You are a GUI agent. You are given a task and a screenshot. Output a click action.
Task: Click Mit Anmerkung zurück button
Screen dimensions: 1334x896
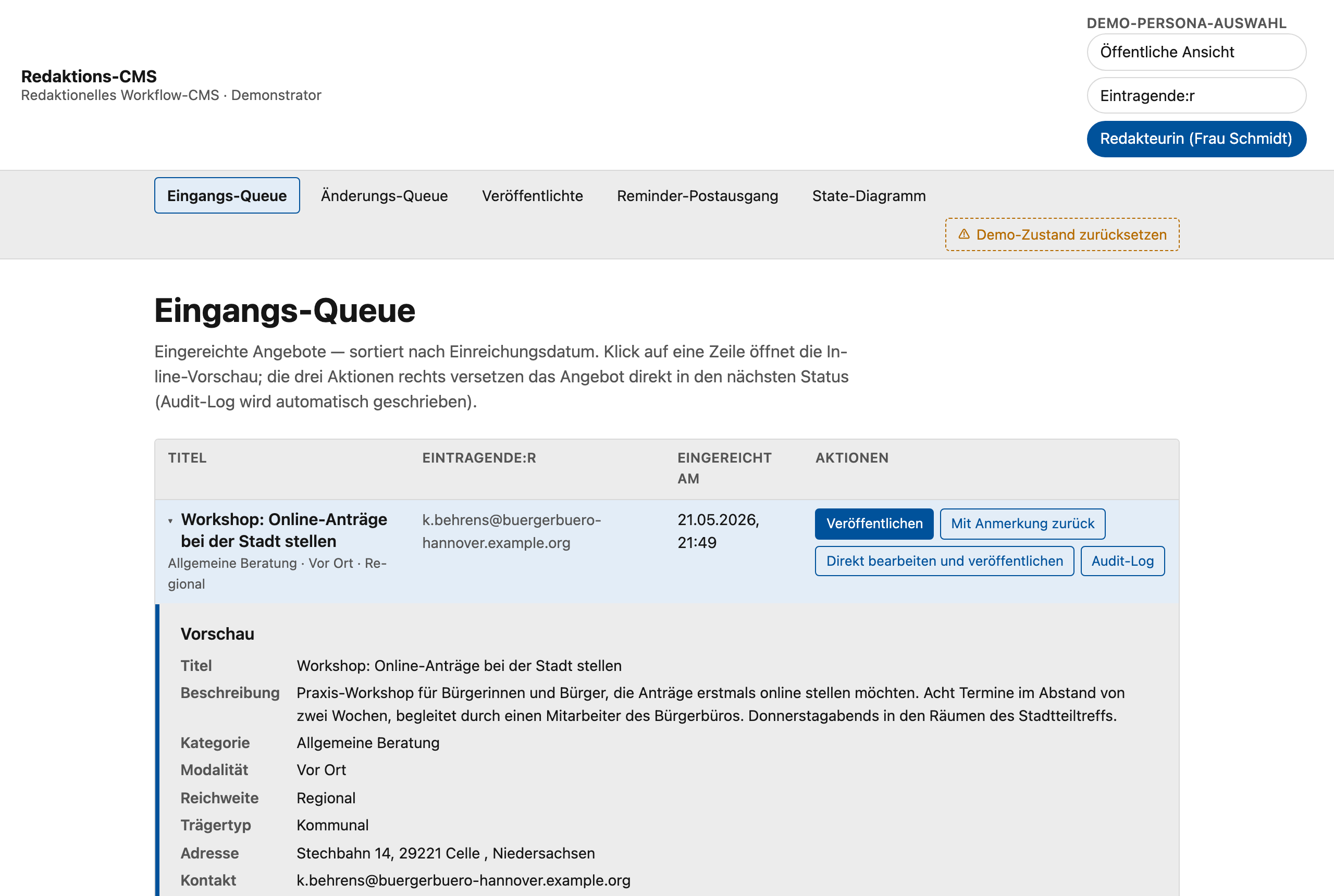click(x=1022, y=524)
